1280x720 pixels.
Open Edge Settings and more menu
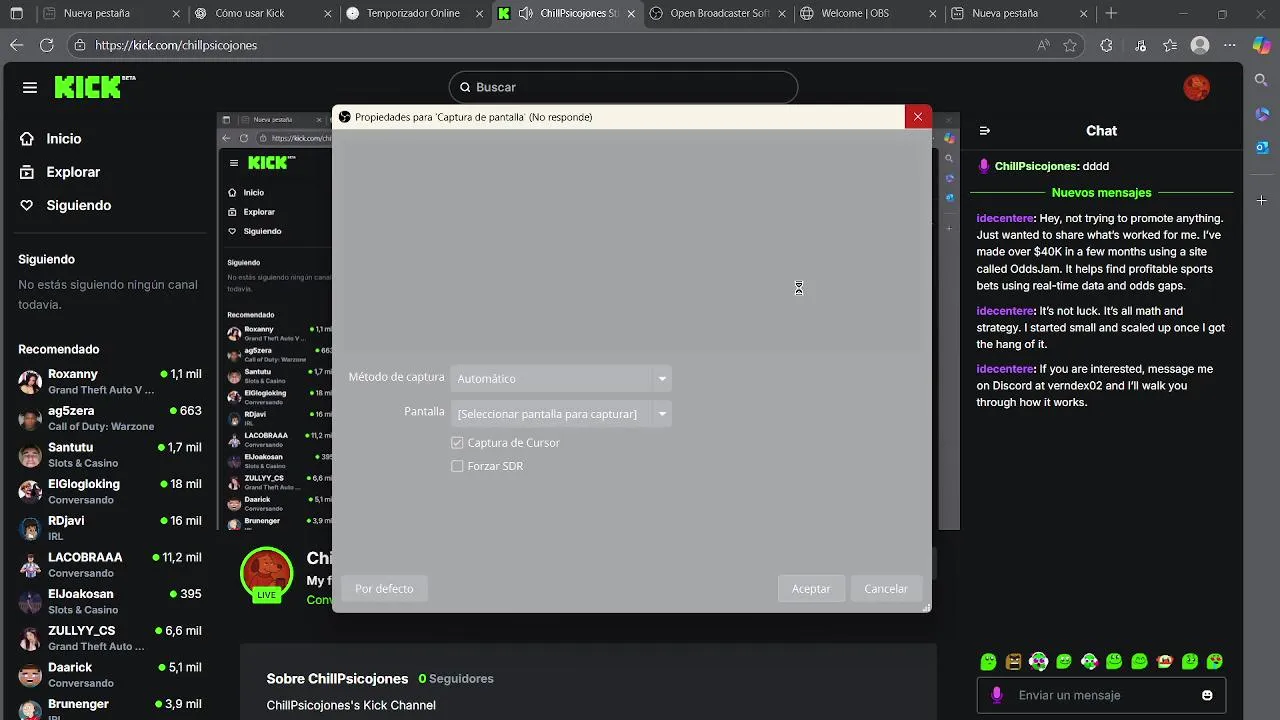tap(1230, 45)
